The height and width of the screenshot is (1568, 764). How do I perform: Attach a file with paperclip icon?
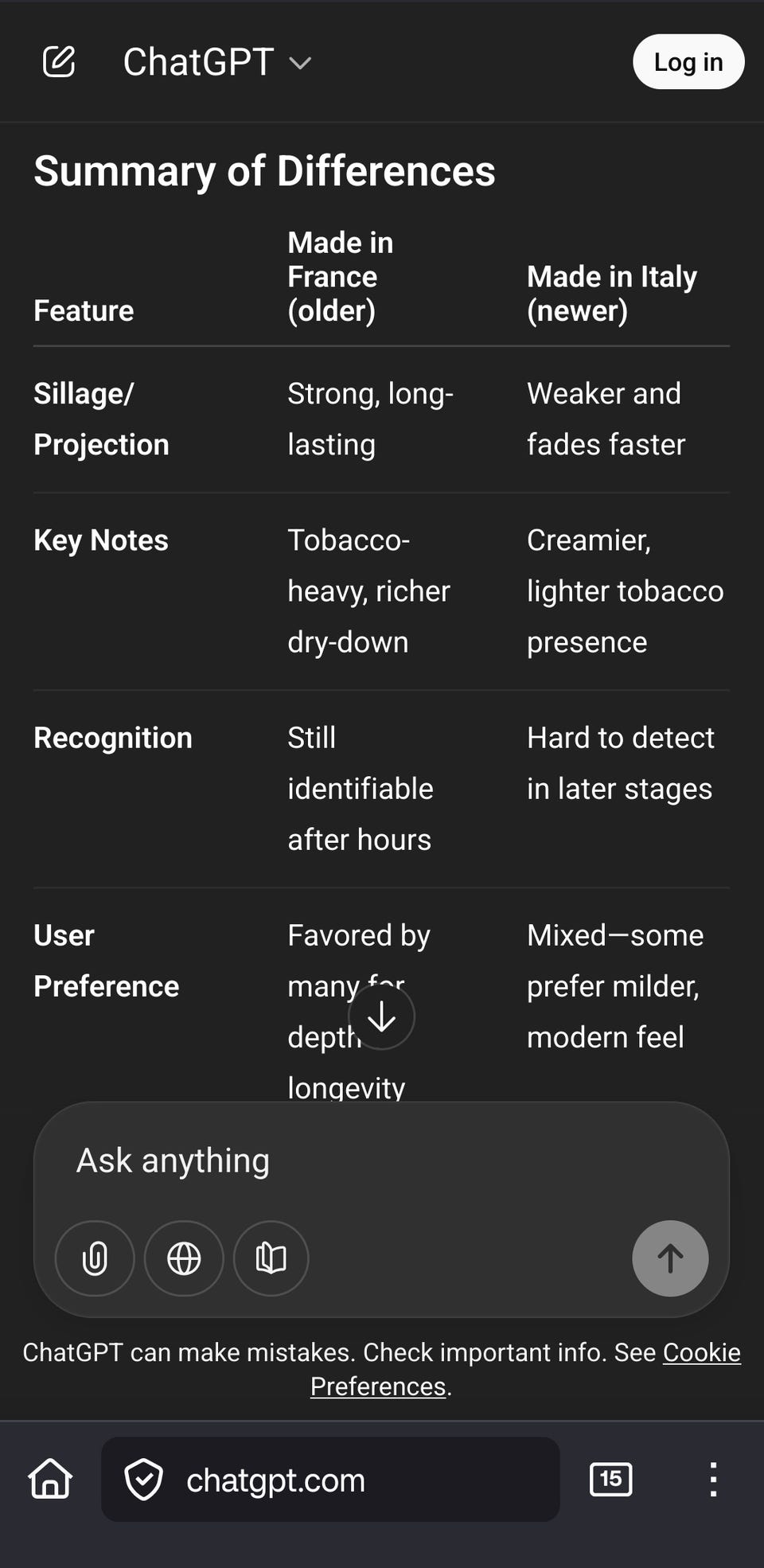pos(95,1258)
